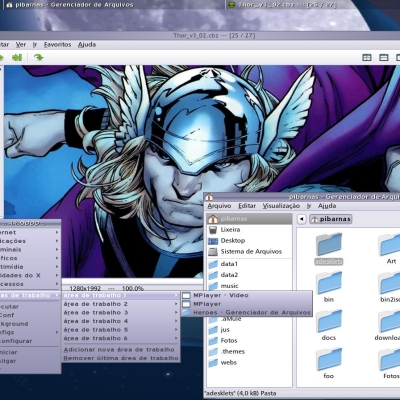Image resolution: width=400 pixels, height=400 pixels.
Task: Click the '"adesklets" (4,0 kB) Pasta' status text
Action: 240,393
